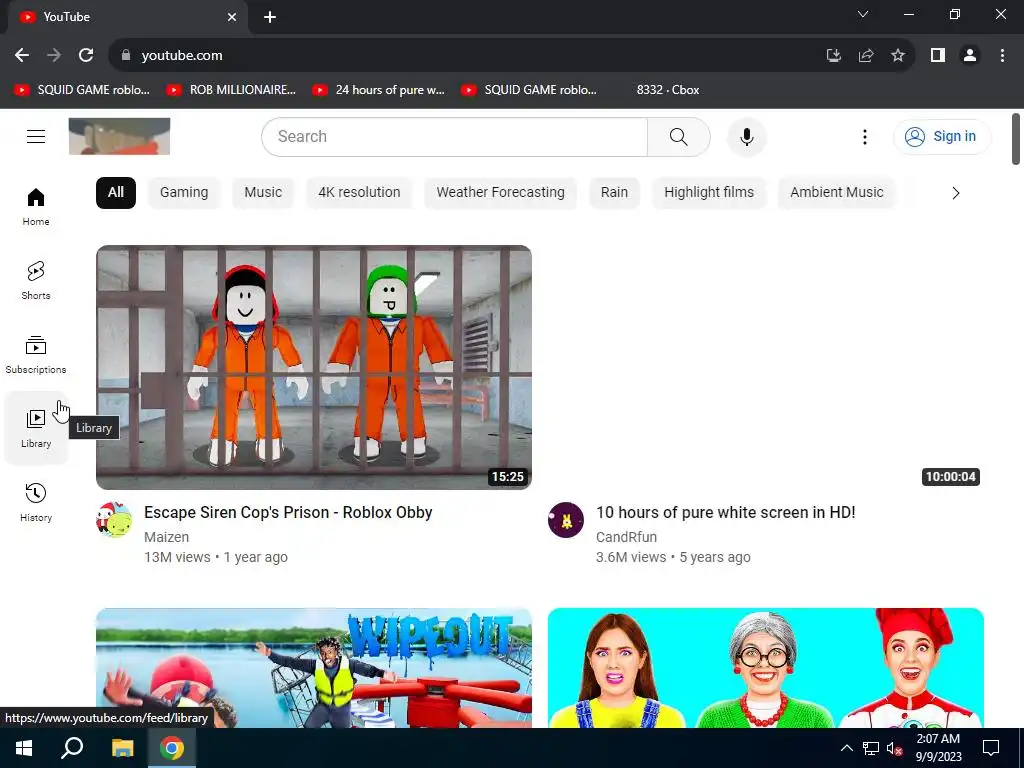This screenshot has height=768, width=1024.
Task: Play the white screen 10:00:04 thumbnail
Action: click(765, 367)
